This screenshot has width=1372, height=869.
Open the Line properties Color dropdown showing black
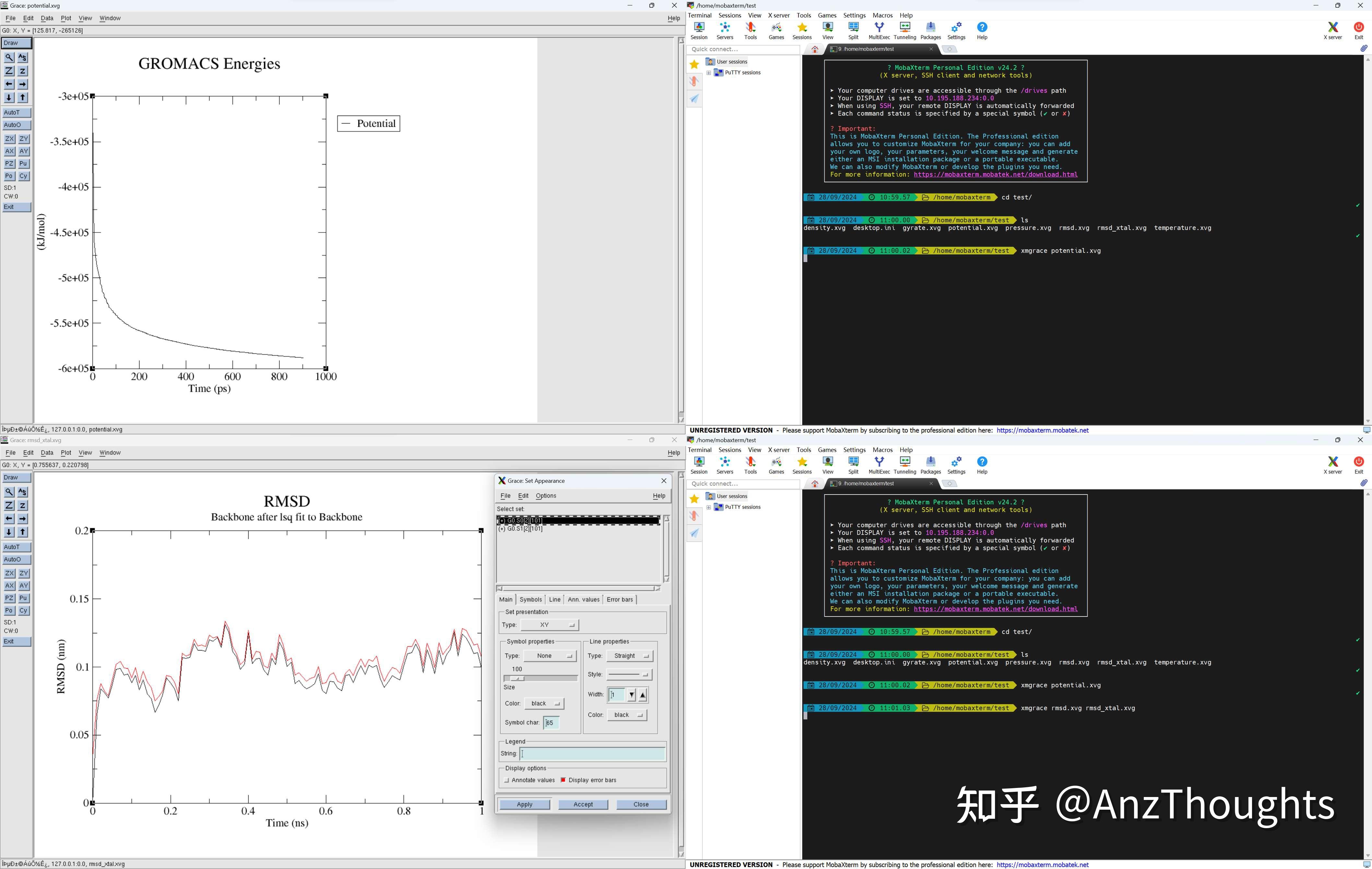point(627,715)
